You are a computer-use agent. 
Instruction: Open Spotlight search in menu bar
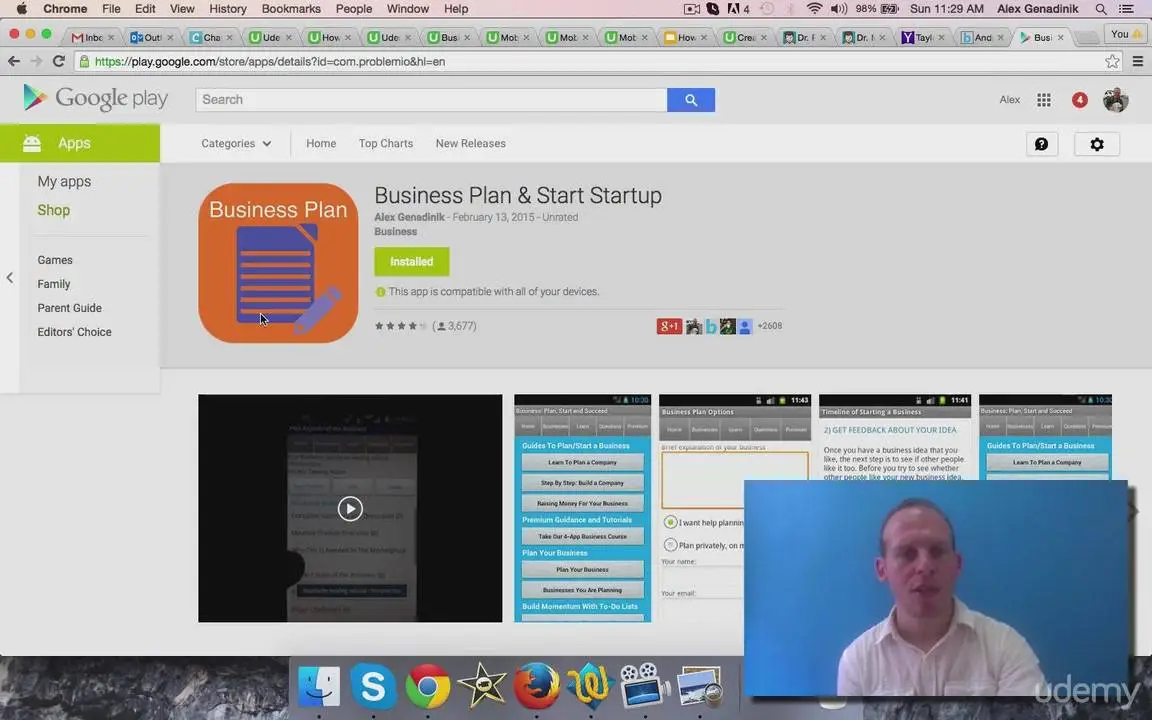point(1101,9)
